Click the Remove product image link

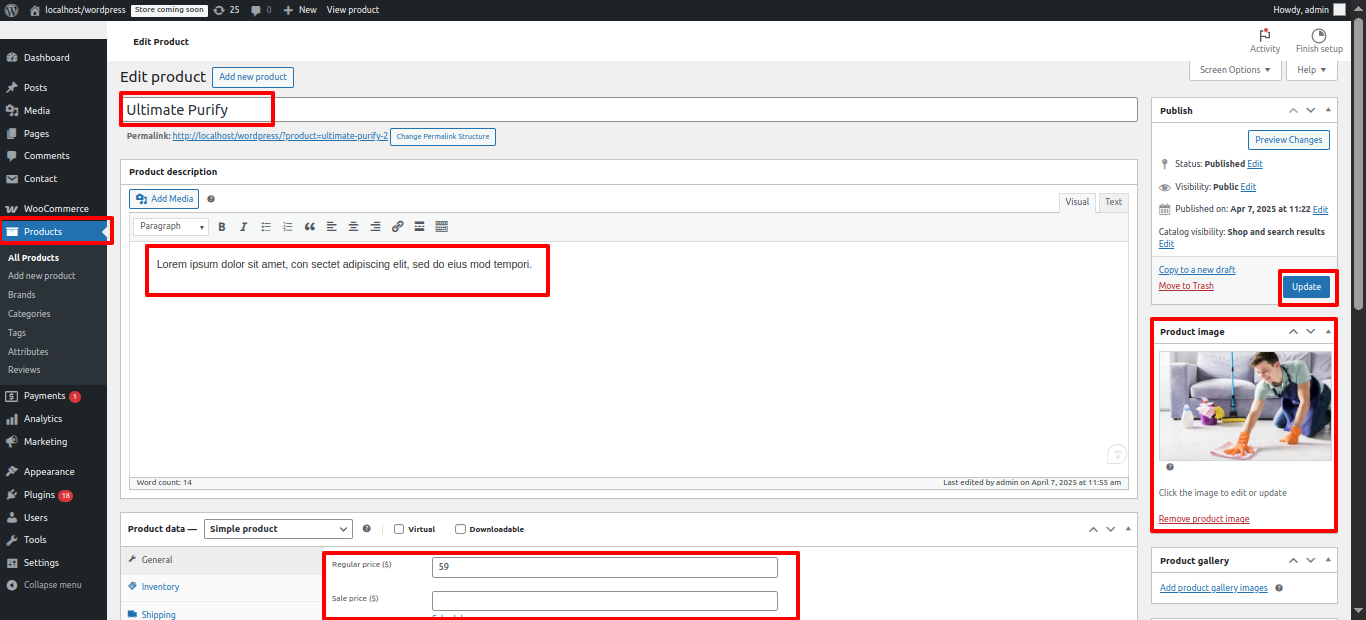1203,519
